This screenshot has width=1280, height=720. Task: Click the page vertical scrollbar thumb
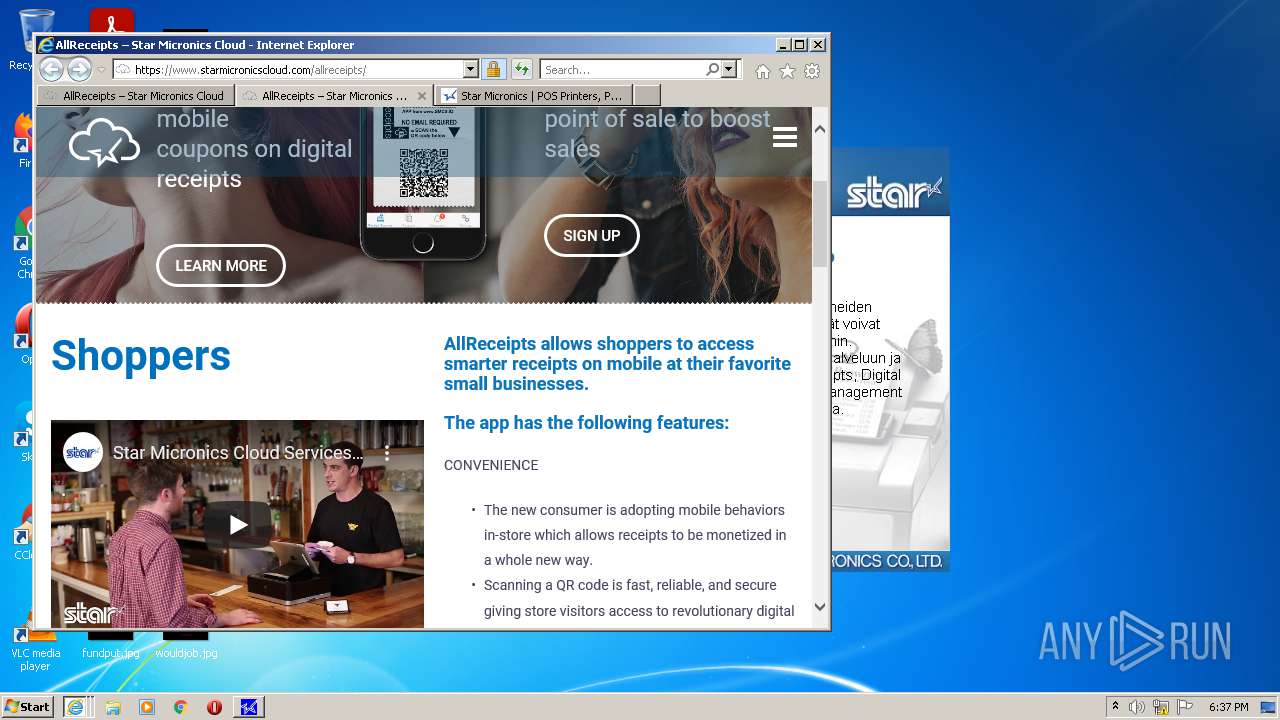820,223
